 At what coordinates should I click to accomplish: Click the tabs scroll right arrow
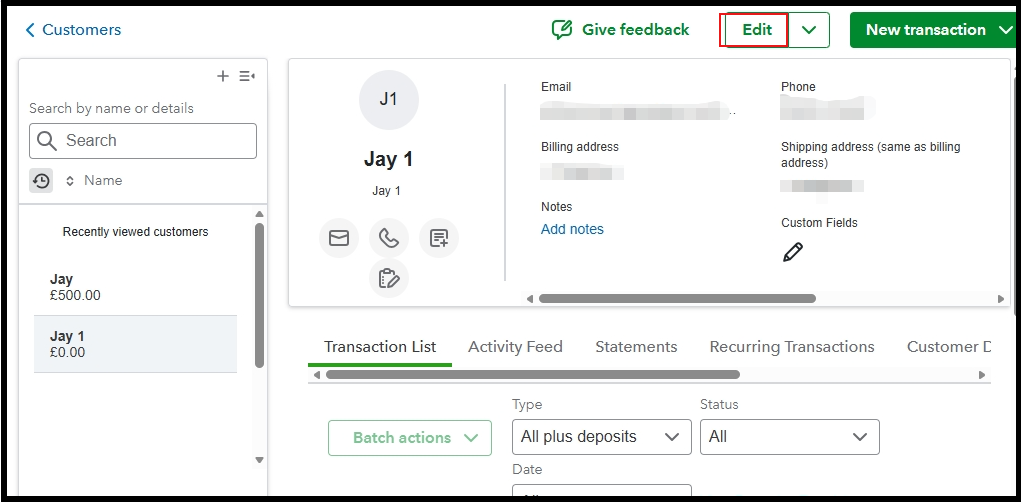982,375
